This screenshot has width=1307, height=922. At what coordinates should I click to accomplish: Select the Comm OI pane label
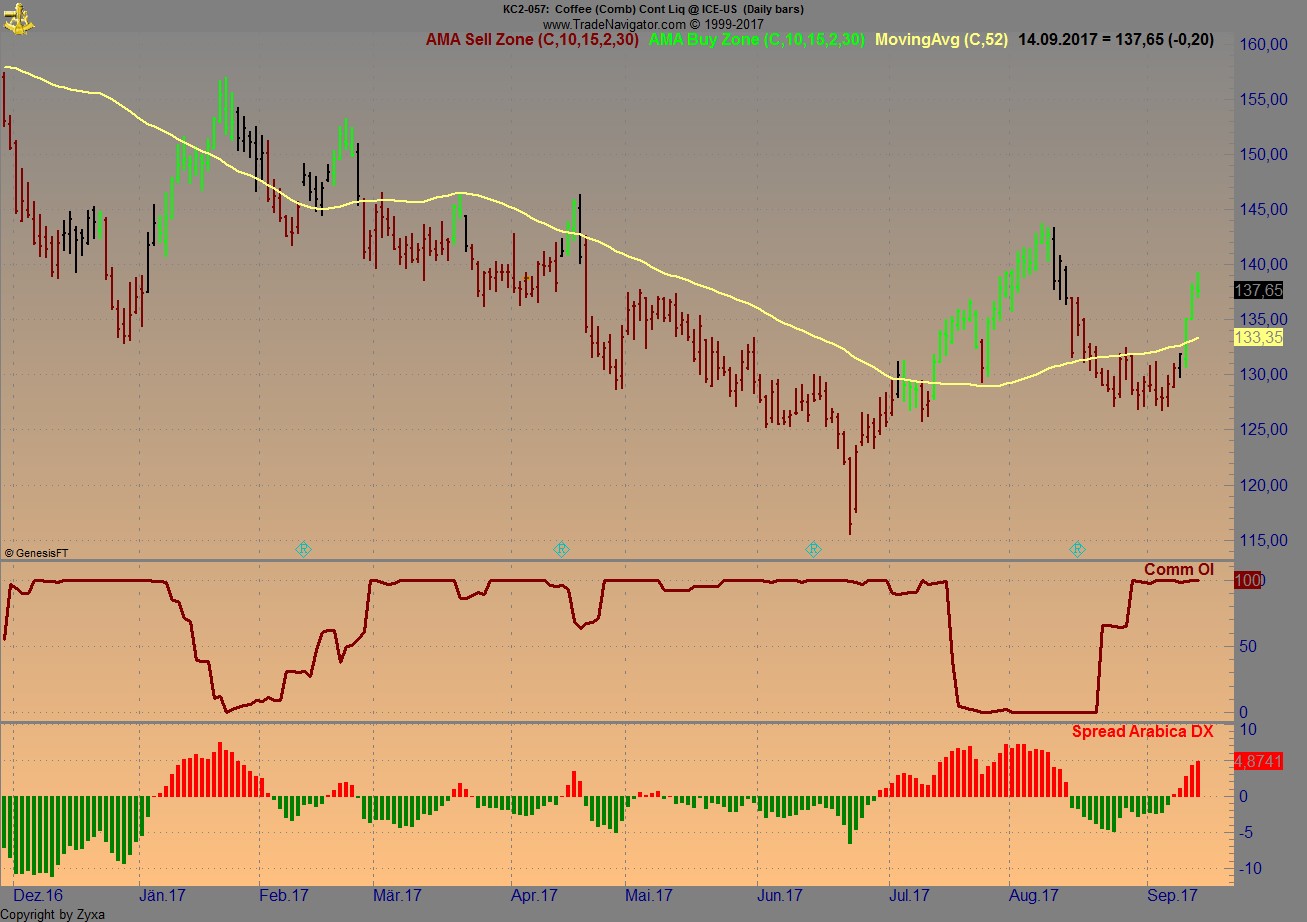1180,570
